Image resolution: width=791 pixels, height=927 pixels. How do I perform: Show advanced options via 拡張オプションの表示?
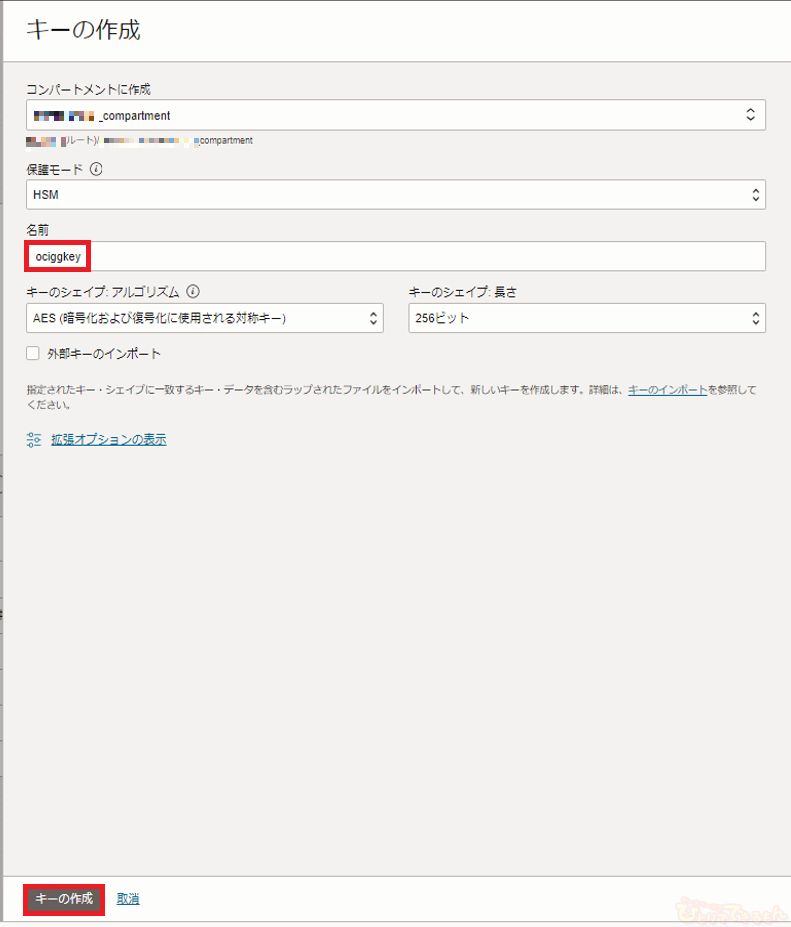(x=108, y=439)
